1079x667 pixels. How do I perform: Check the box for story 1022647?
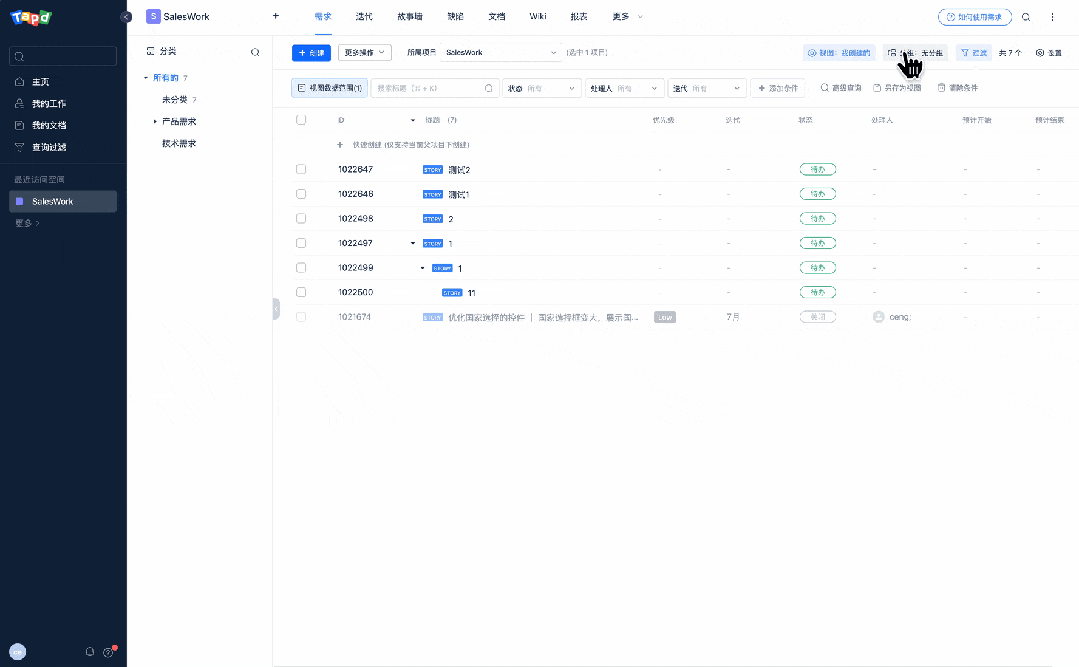tap(301, 169)
